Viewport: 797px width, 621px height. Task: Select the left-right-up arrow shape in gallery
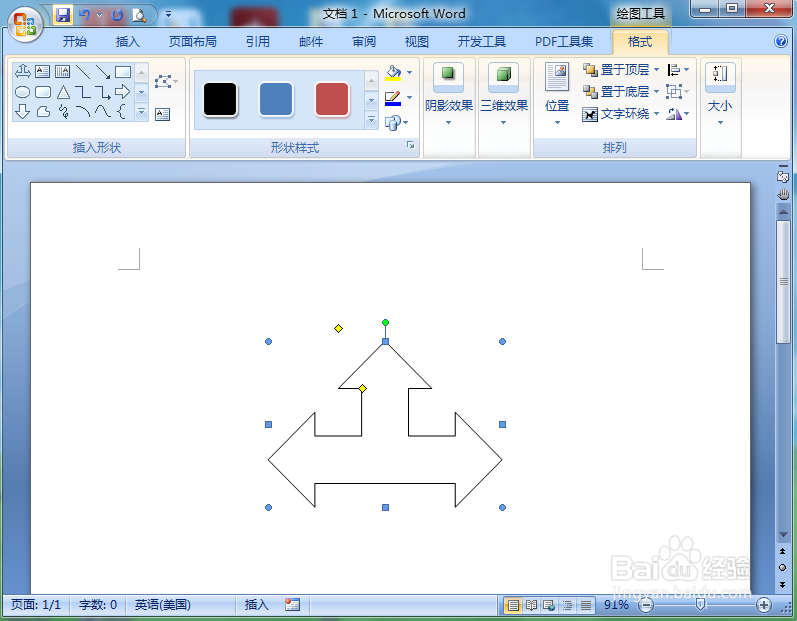pos(22,72)
